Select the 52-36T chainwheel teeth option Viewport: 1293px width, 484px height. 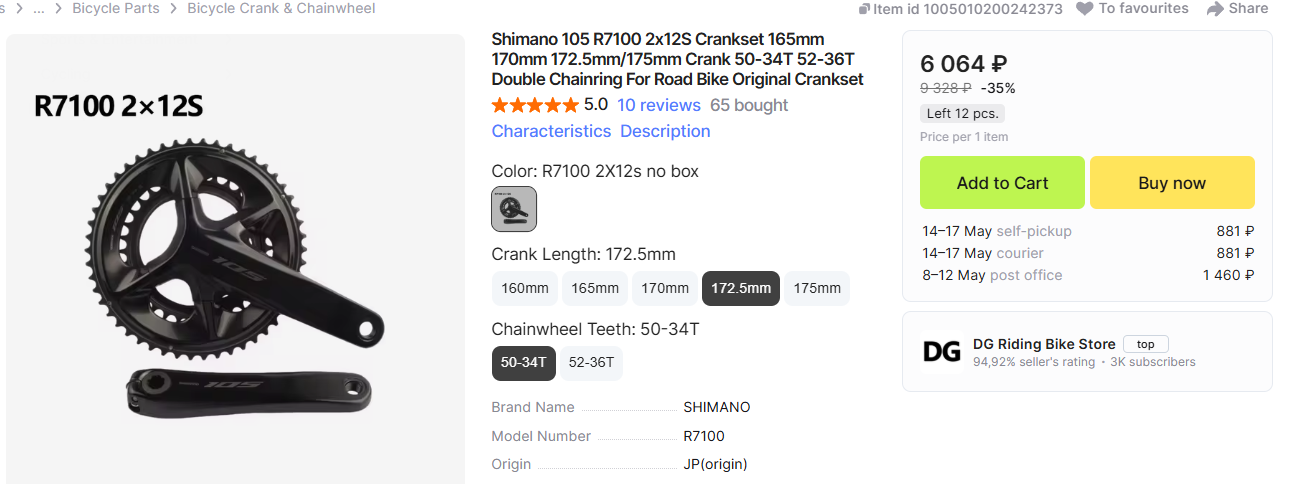pyautogui.click(x=591, y=362)
